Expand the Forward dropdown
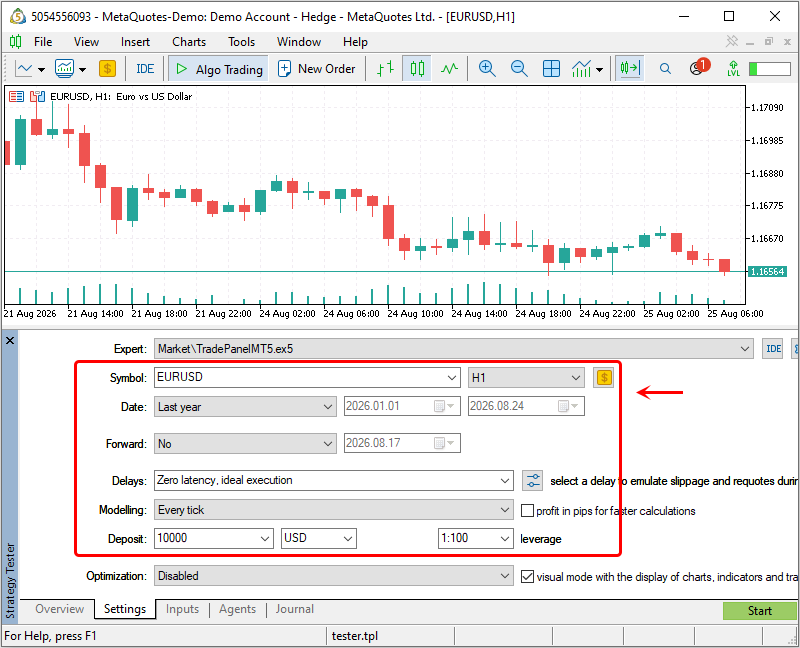 click(328, 444)
